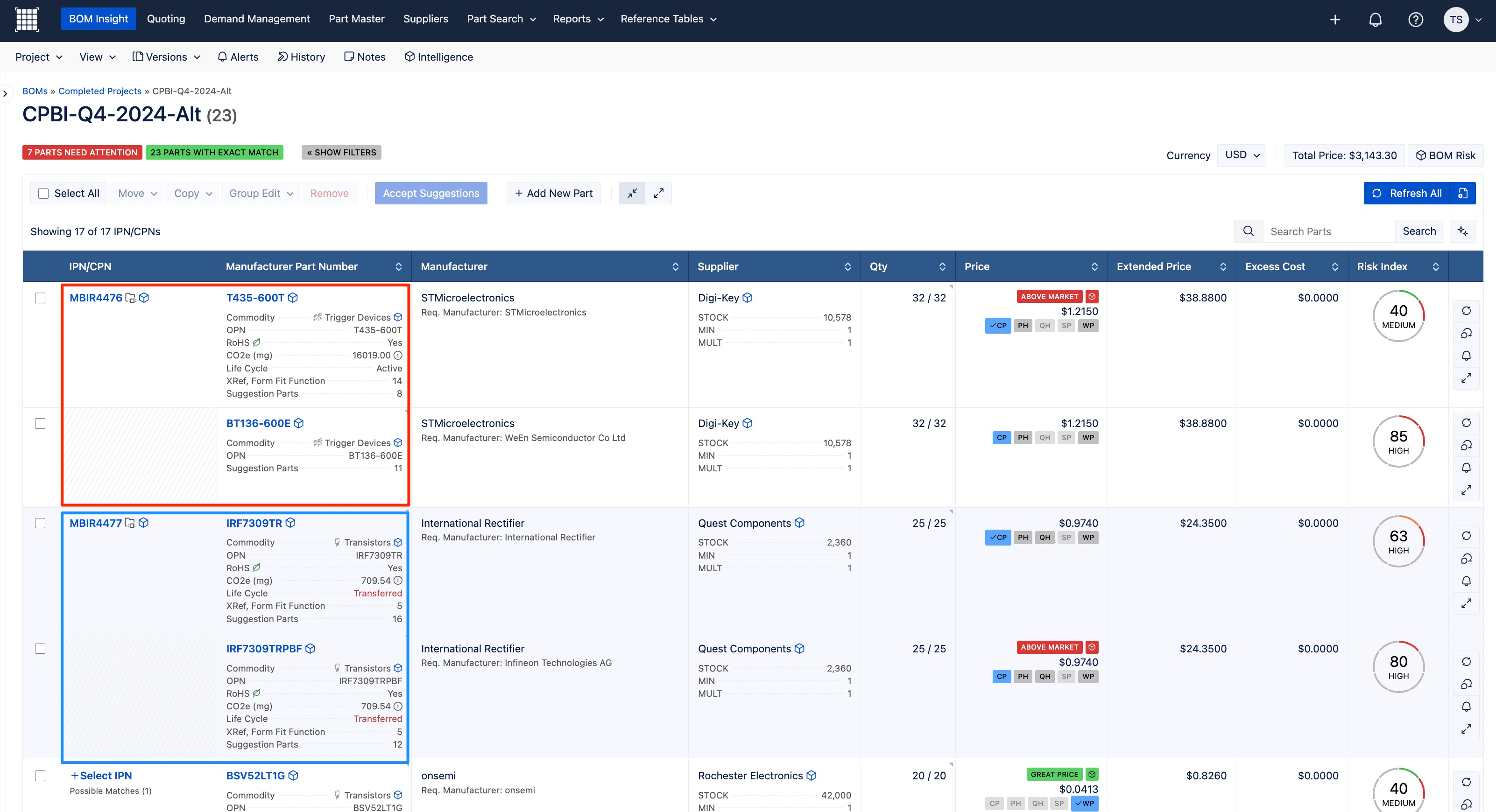Click the magnifier icon in Search Parts
This screenshot has width=1496, height=812.
click(x=1248, y=231)
